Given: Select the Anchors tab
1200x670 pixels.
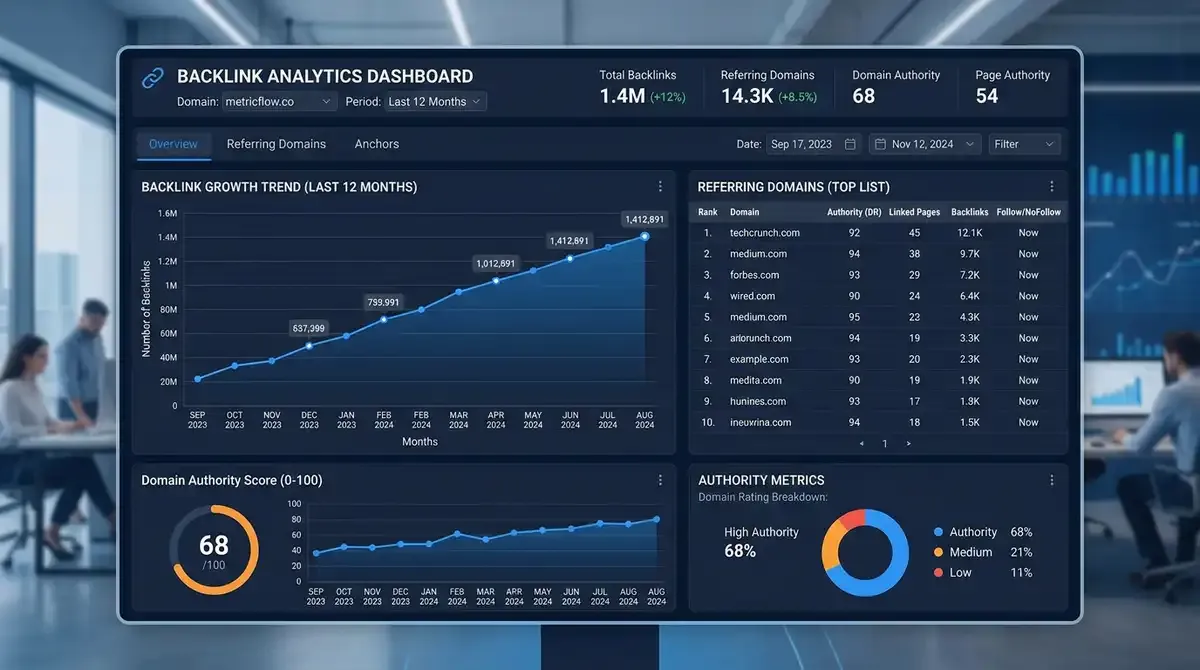Looking at the screenshot, I should tap(376, 143).
